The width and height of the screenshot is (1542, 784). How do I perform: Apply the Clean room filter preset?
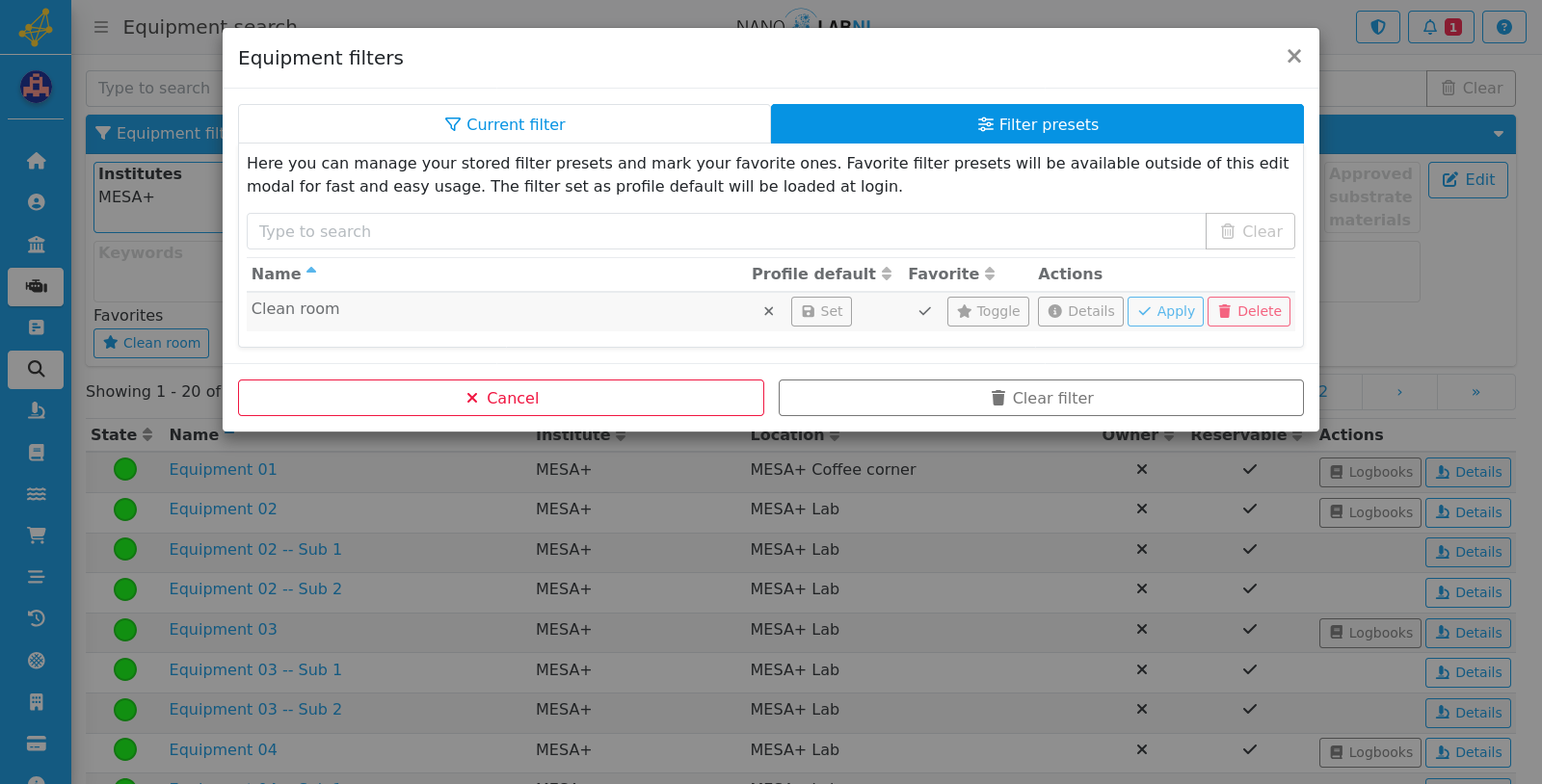point(1165,312)
